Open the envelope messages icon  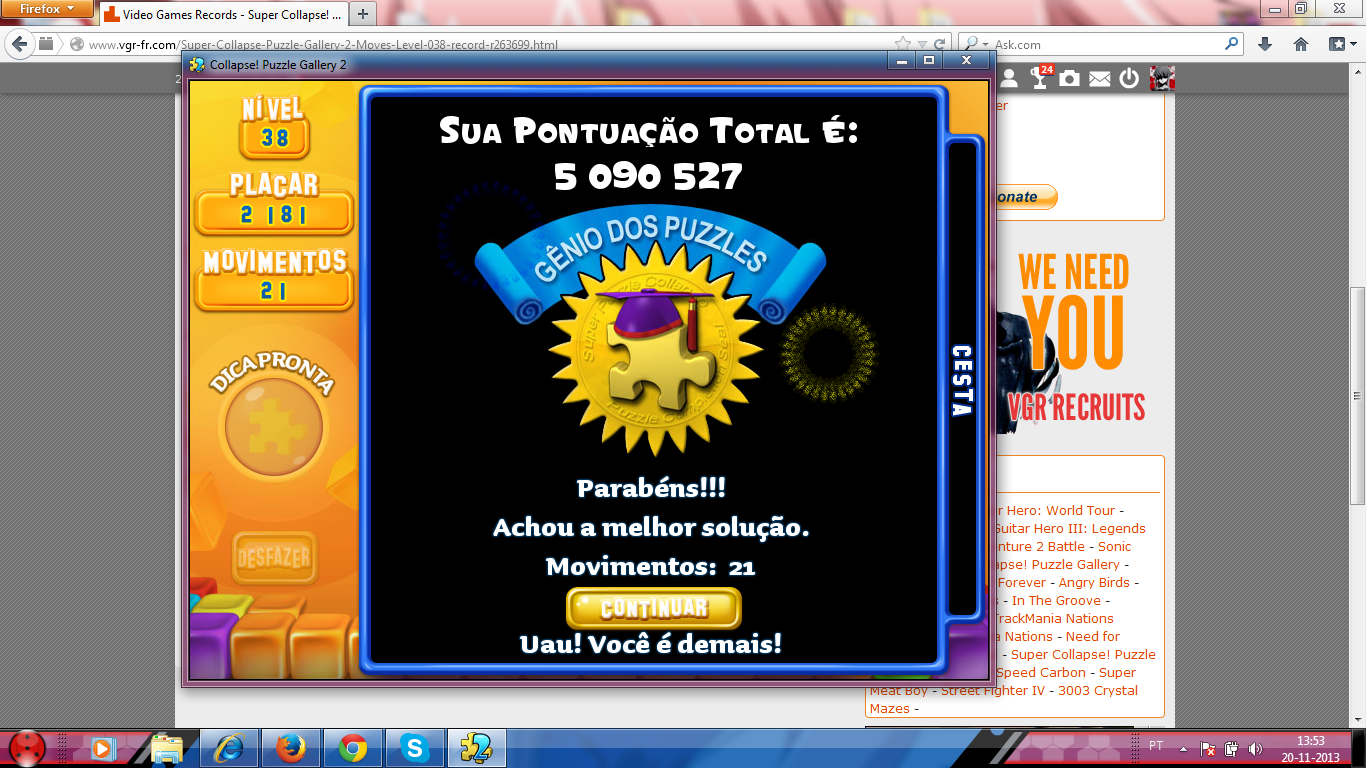click(1100, 79)
